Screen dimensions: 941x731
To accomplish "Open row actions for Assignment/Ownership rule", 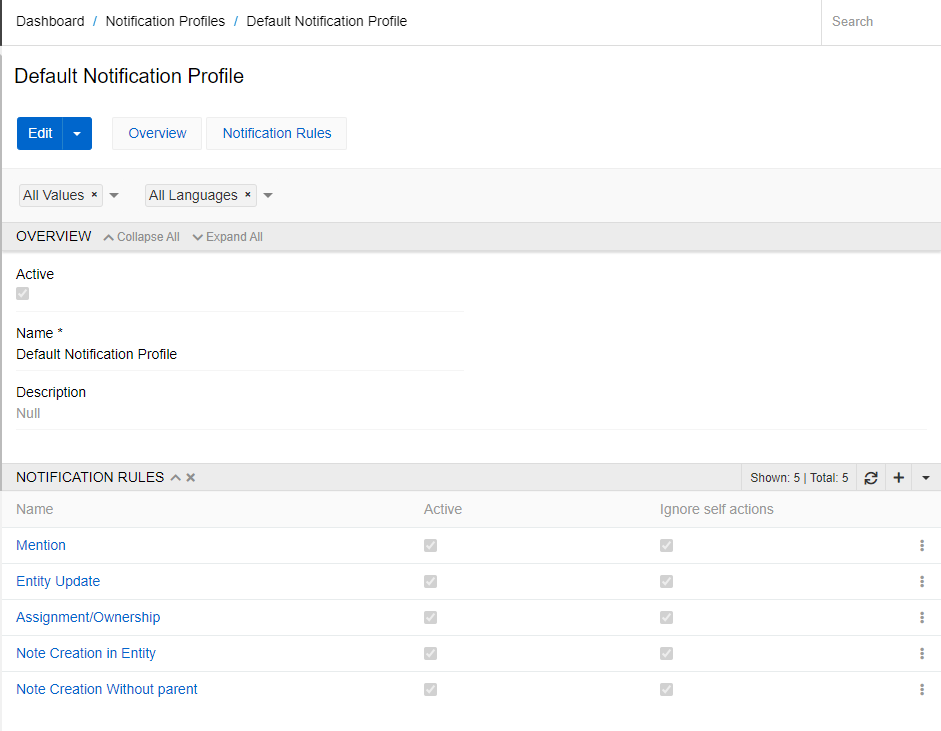I will tap(921, 617).
